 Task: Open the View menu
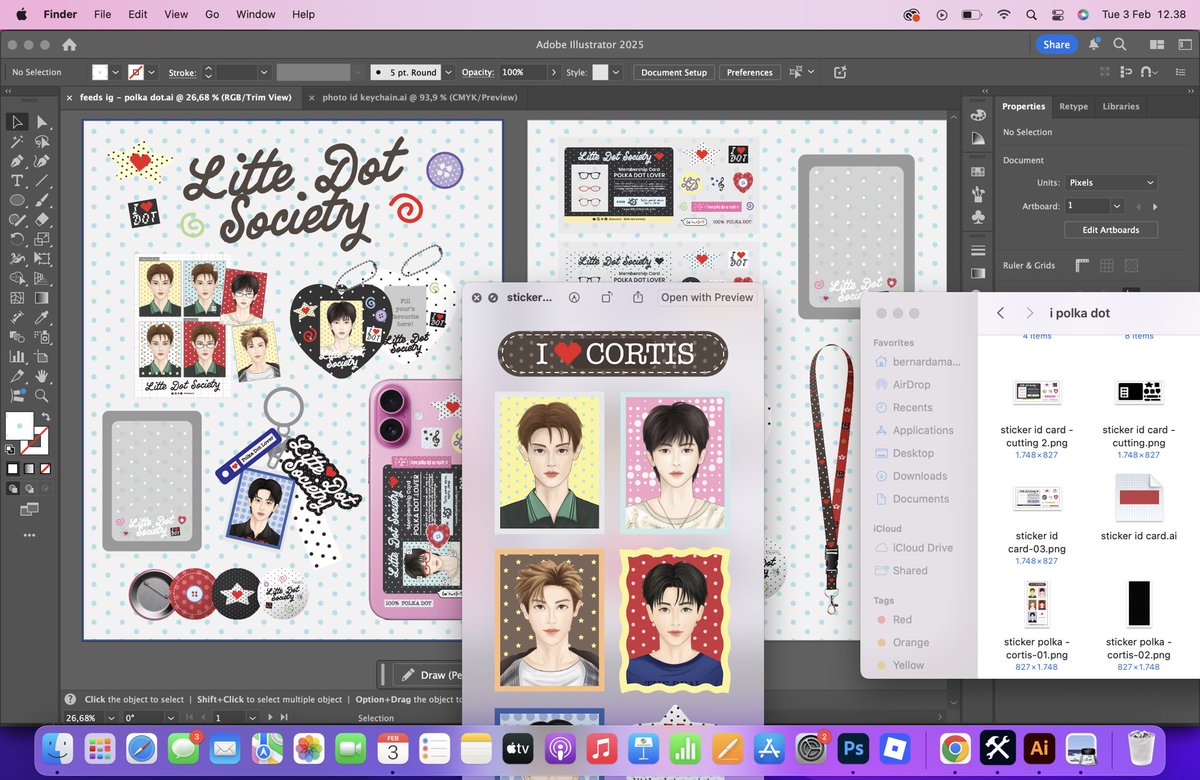[176, 15]
